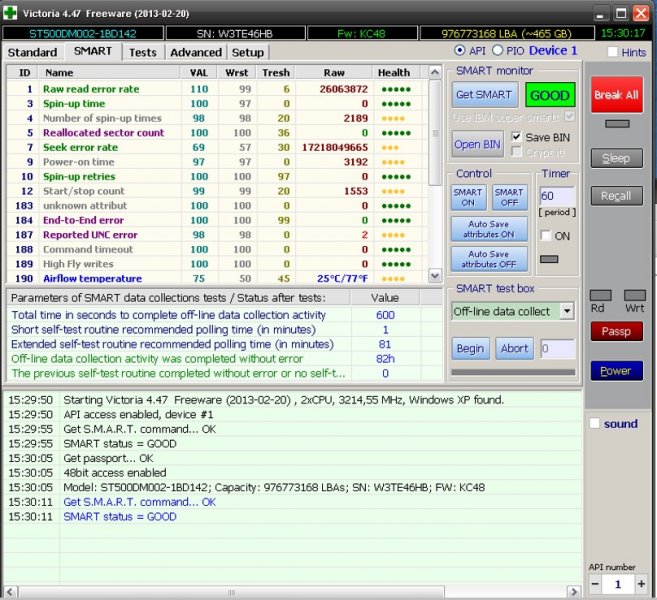This screenshot has width=657, height=600.
Task: Enable the Hints checkbox
Action: point(613,52)
